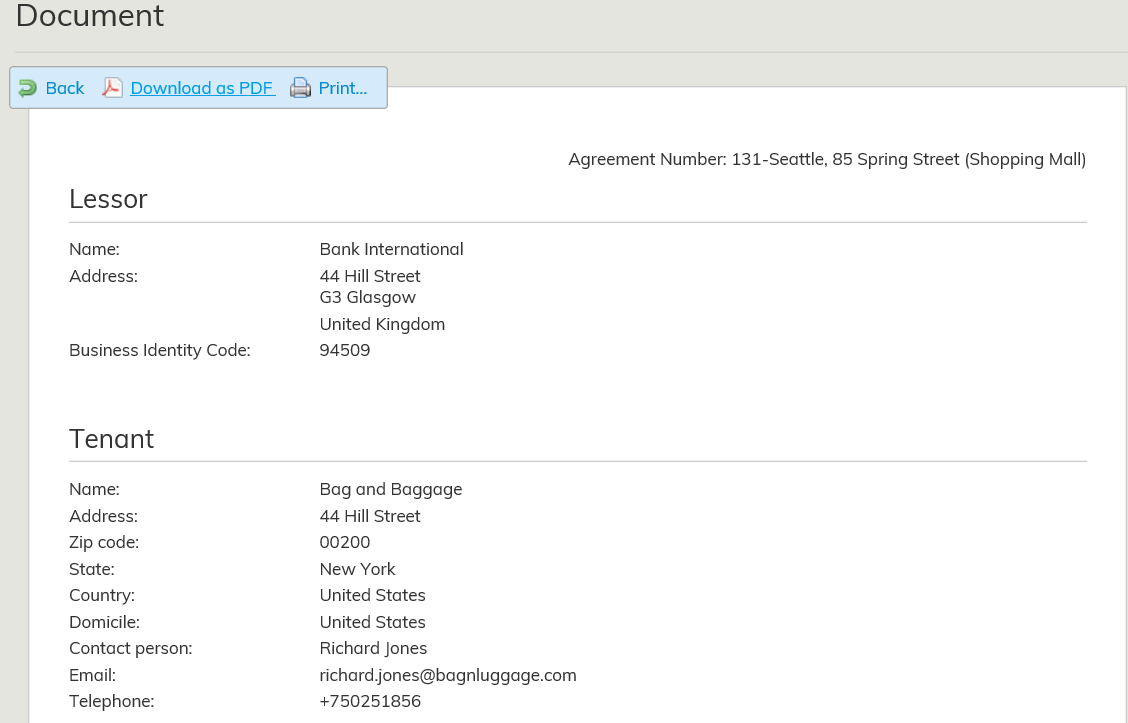Click the tenant name Bag and Baggage
This screenshot has height=723, width=1128.
[x=390, y=489]
